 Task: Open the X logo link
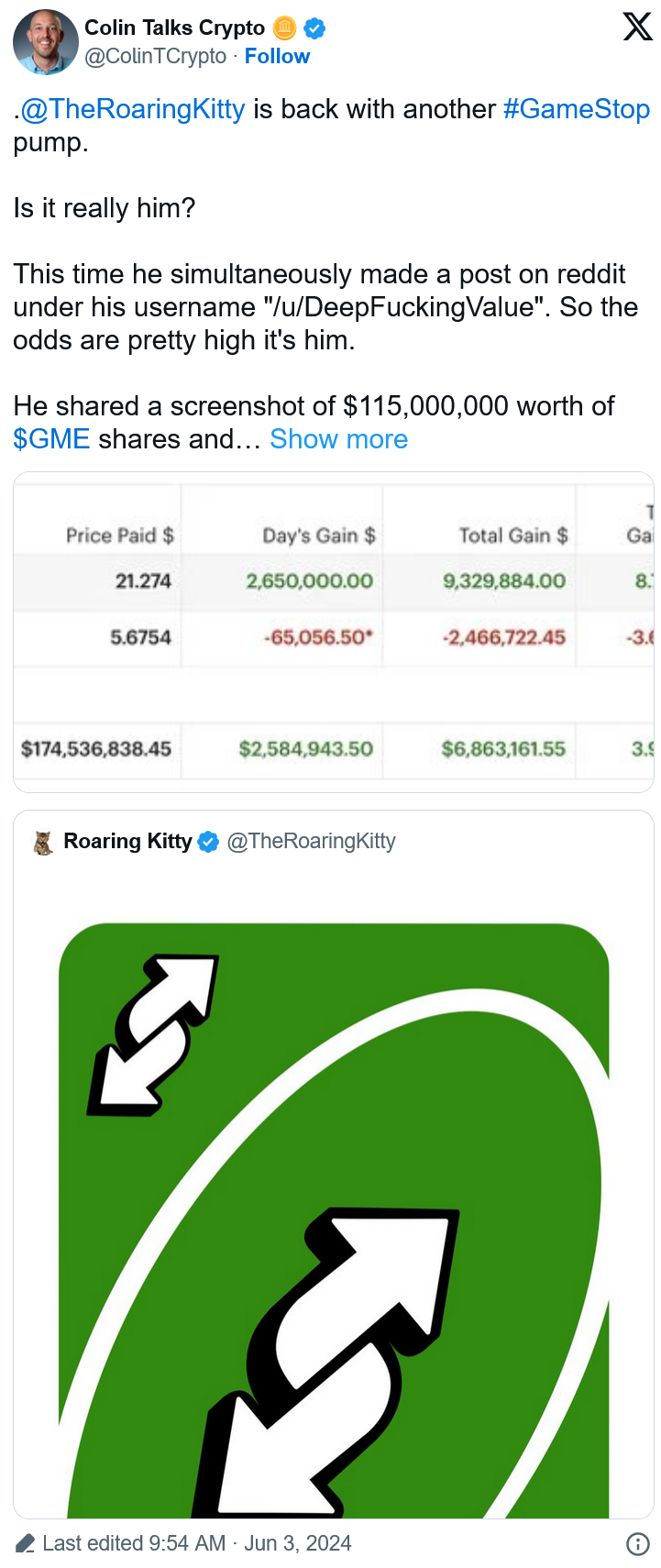(638, 27)
